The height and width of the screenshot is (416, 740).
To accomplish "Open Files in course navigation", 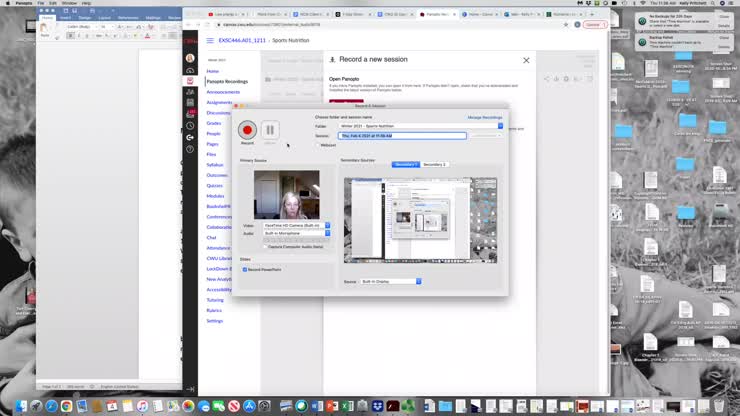I will 211,154.
